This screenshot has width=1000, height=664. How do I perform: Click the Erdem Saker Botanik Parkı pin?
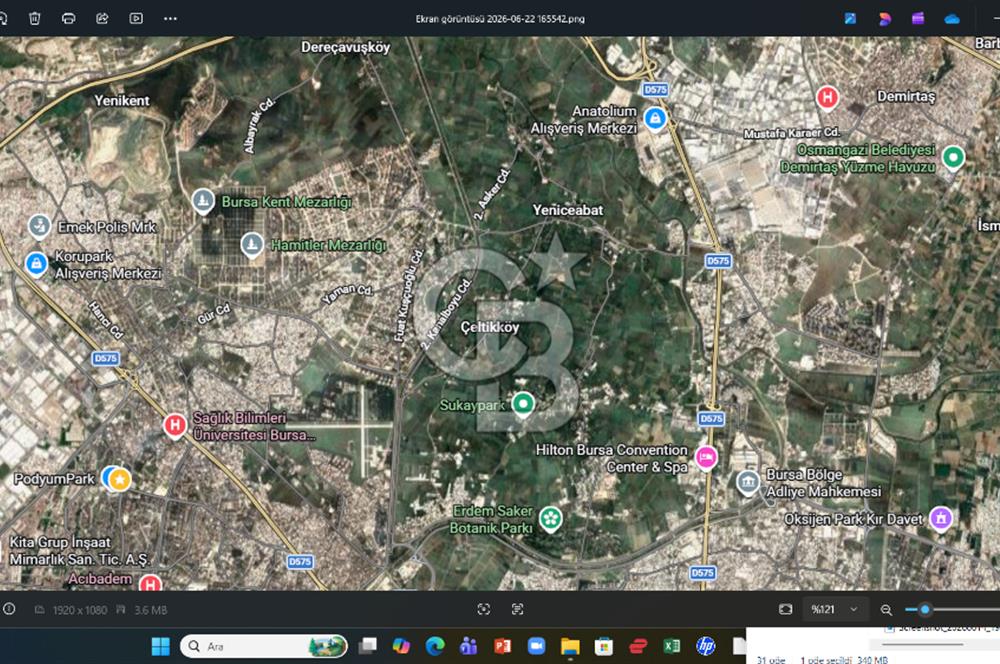550,520
